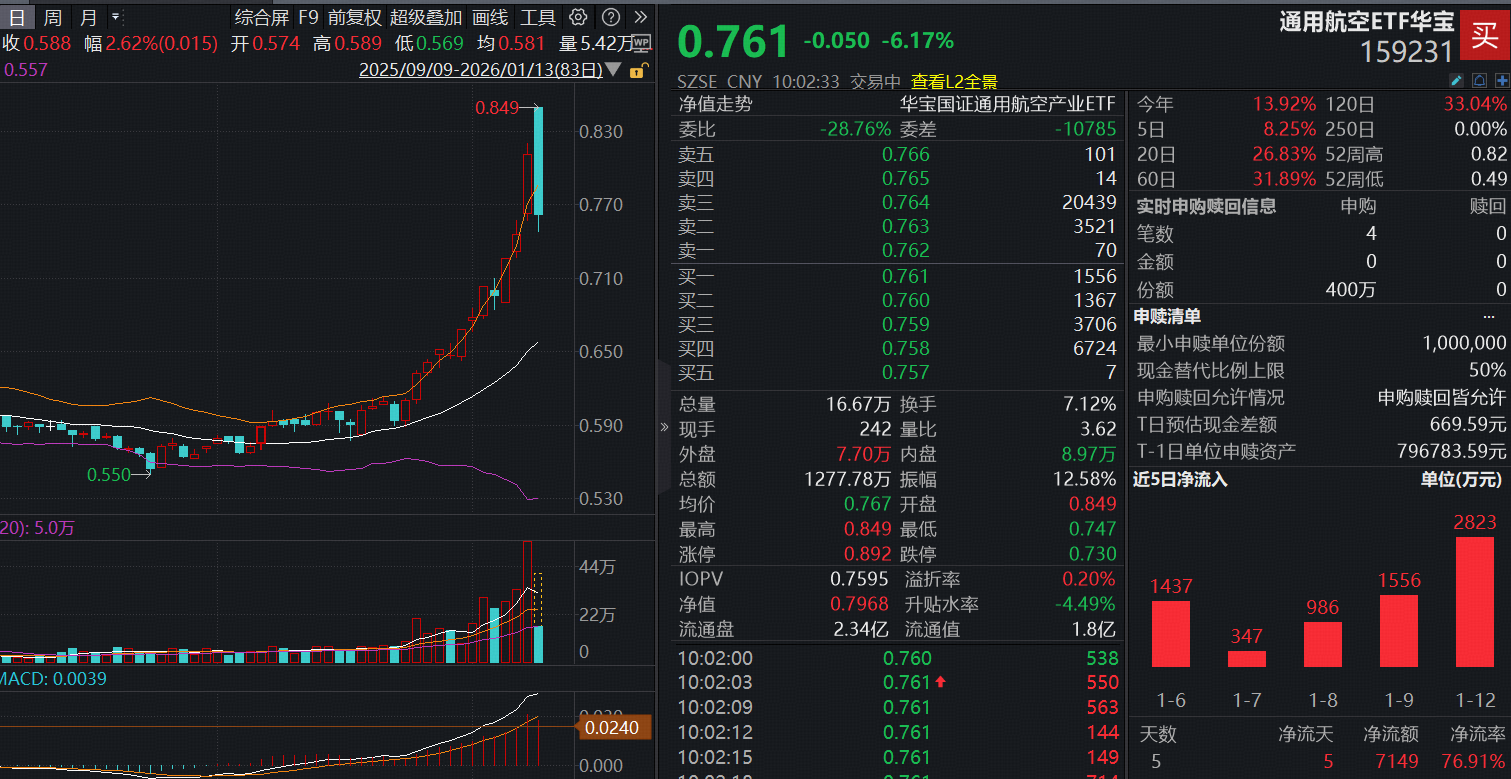
Task: Open the dropdown arrow next to 月
Action: tap(113, 17)
